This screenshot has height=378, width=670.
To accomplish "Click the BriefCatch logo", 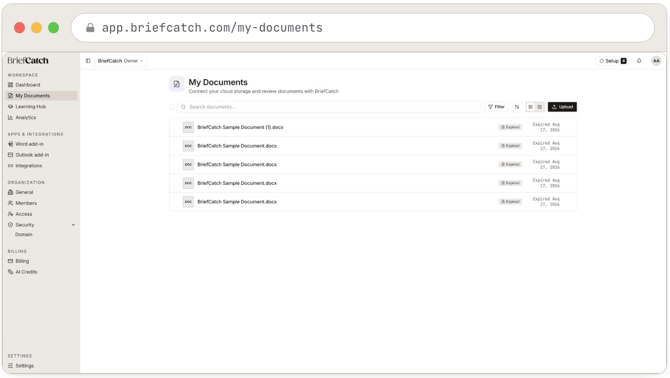I will (x=28, y=61).
